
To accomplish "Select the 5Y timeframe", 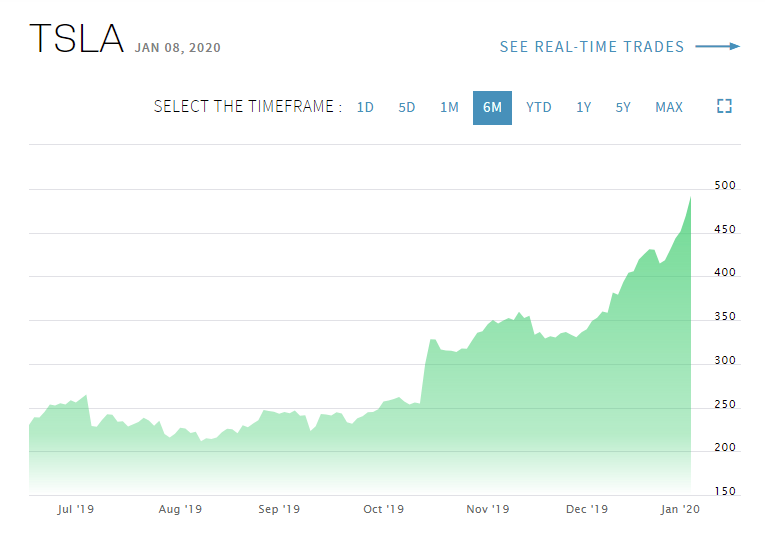I will pyautogui.click(x=623, y=107).
